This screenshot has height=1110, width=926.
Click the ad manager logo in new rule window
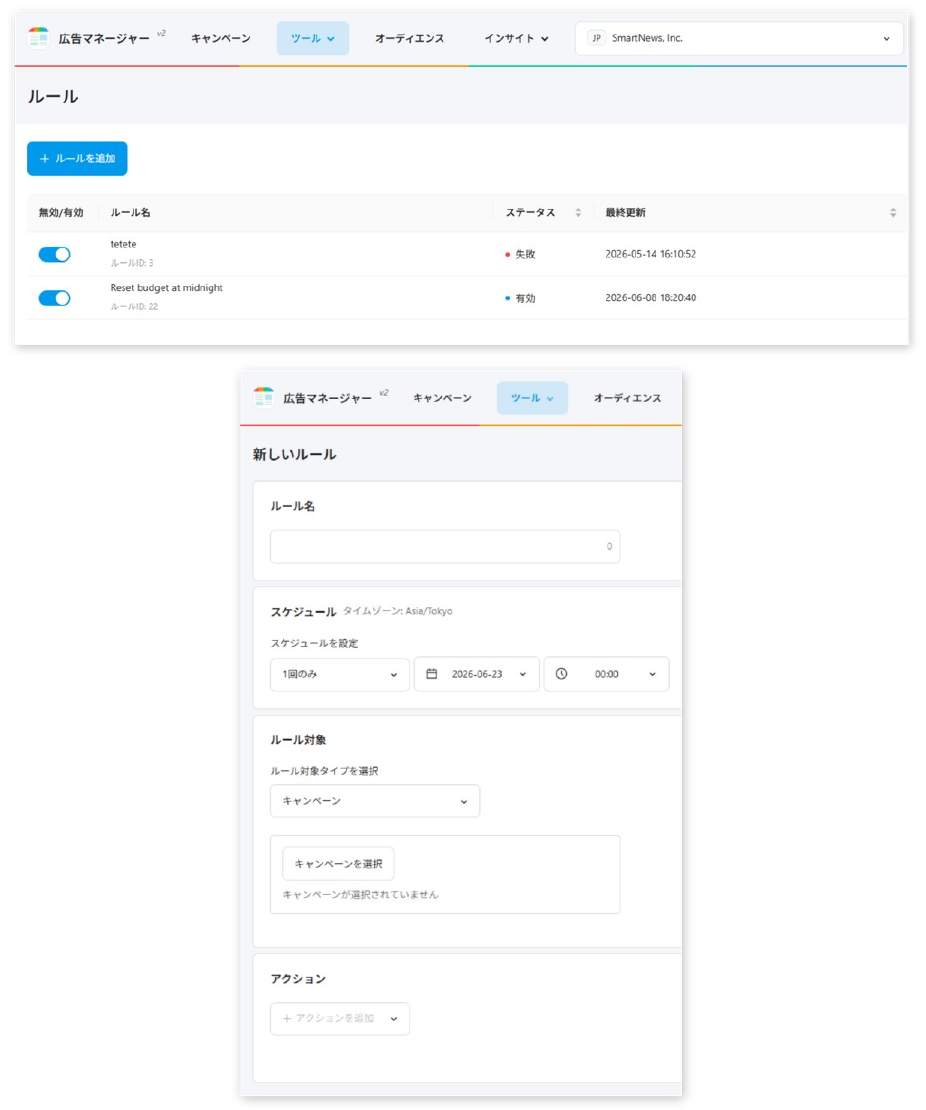click(263, 397)
